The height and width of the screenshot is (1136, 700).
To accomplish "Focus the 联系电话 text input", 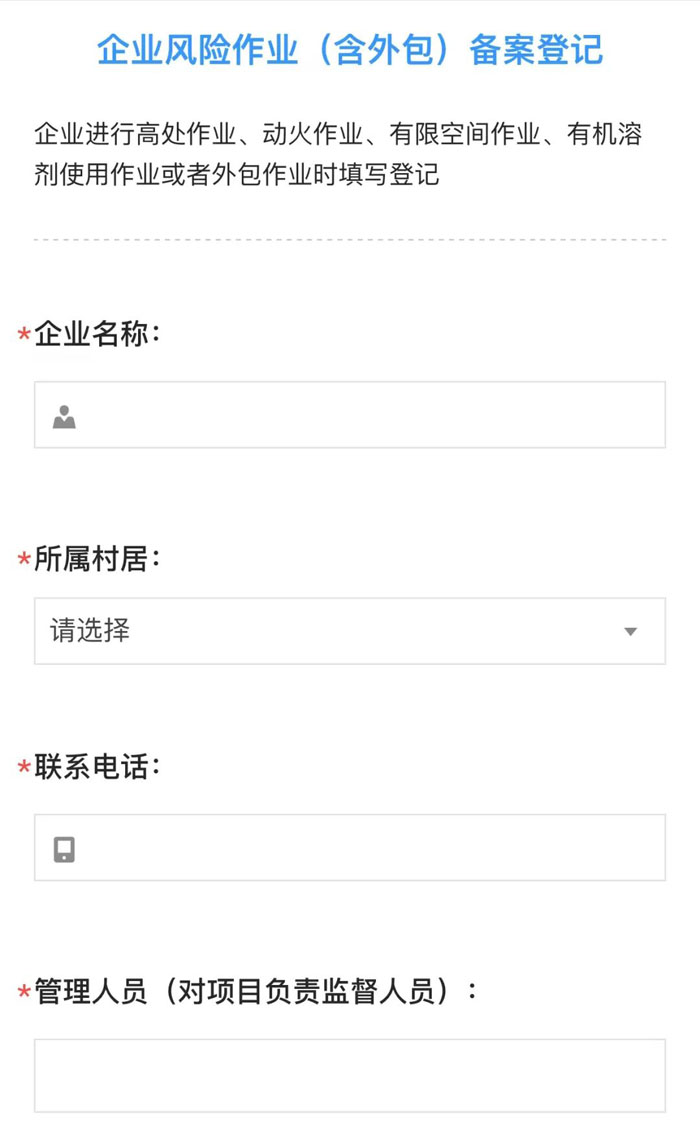I will 370,848.
